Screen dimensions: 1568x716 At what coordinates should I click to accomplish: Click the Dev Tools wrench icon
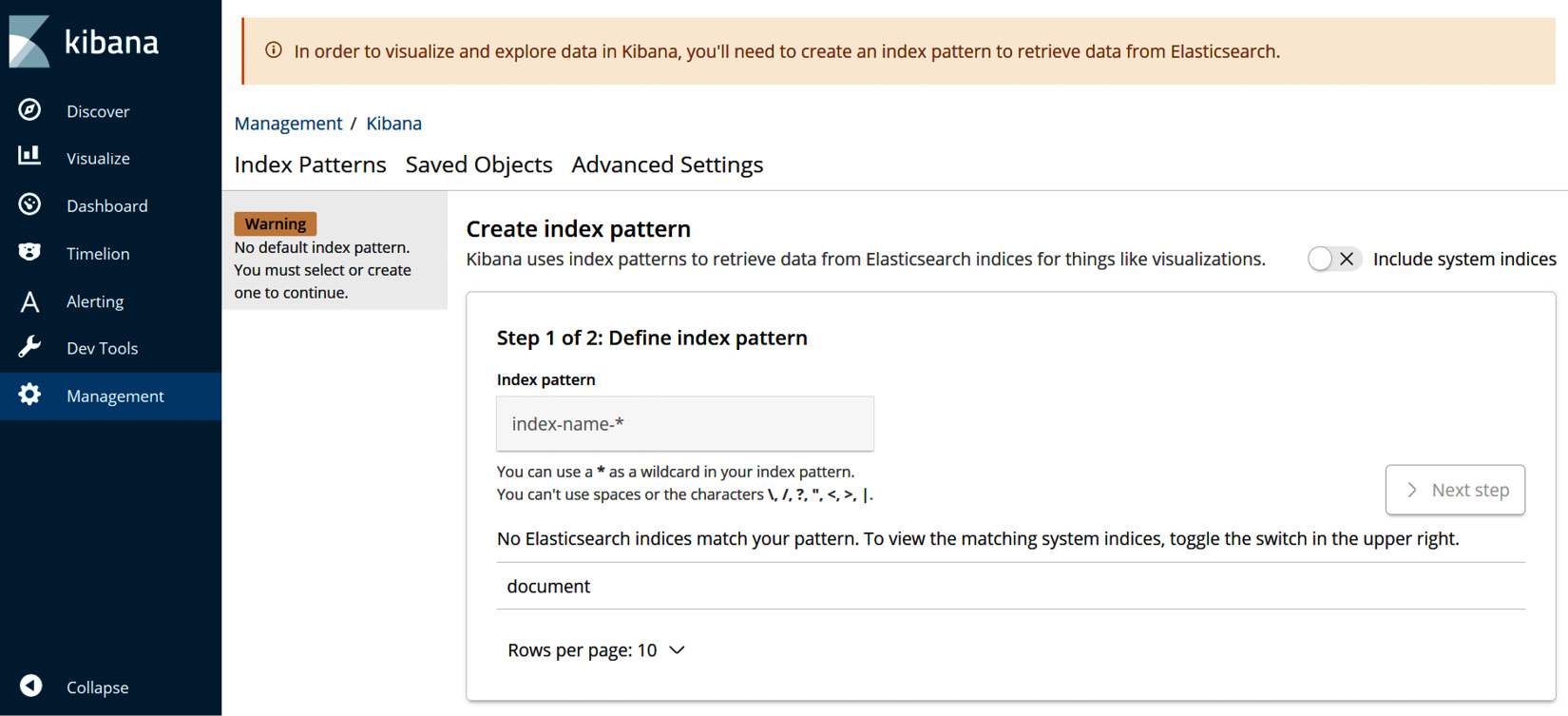pos(29,347)
